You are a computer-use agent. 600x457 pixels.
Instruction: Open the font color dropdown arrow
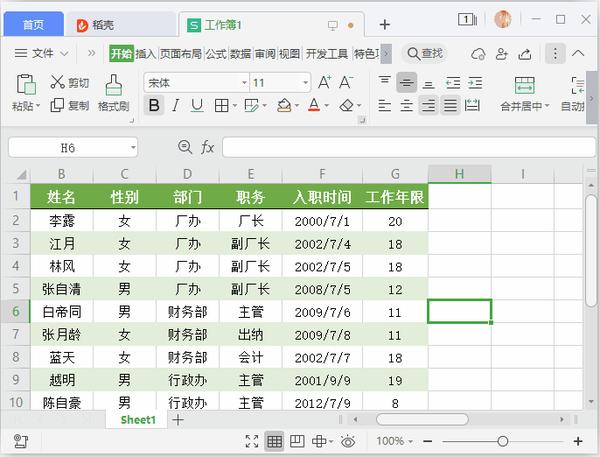326,106
